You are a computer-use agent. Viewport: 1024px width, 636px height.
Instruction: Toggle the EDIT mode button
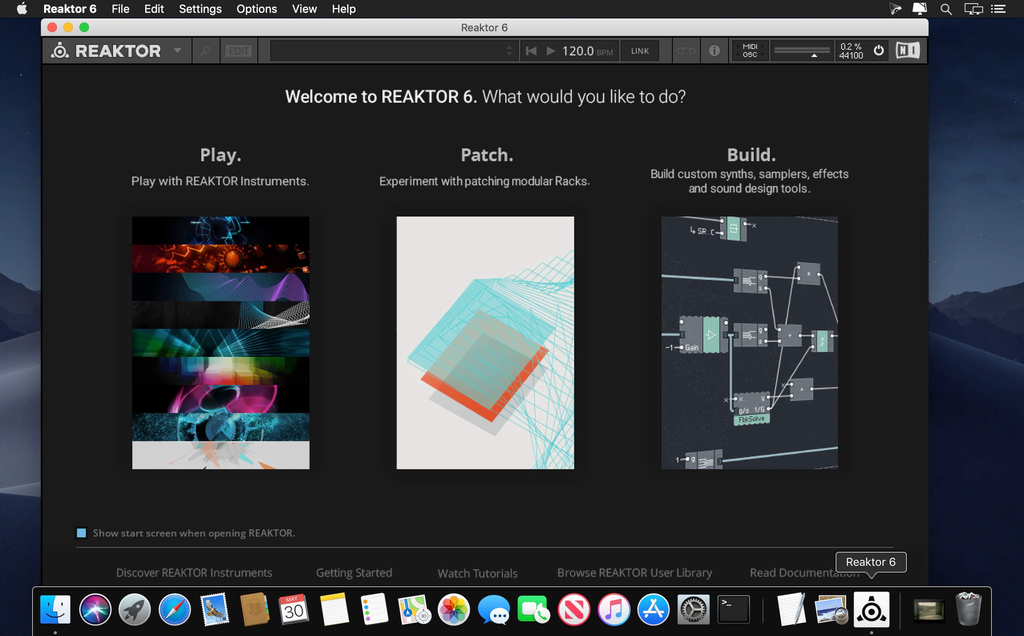(238, 51)
